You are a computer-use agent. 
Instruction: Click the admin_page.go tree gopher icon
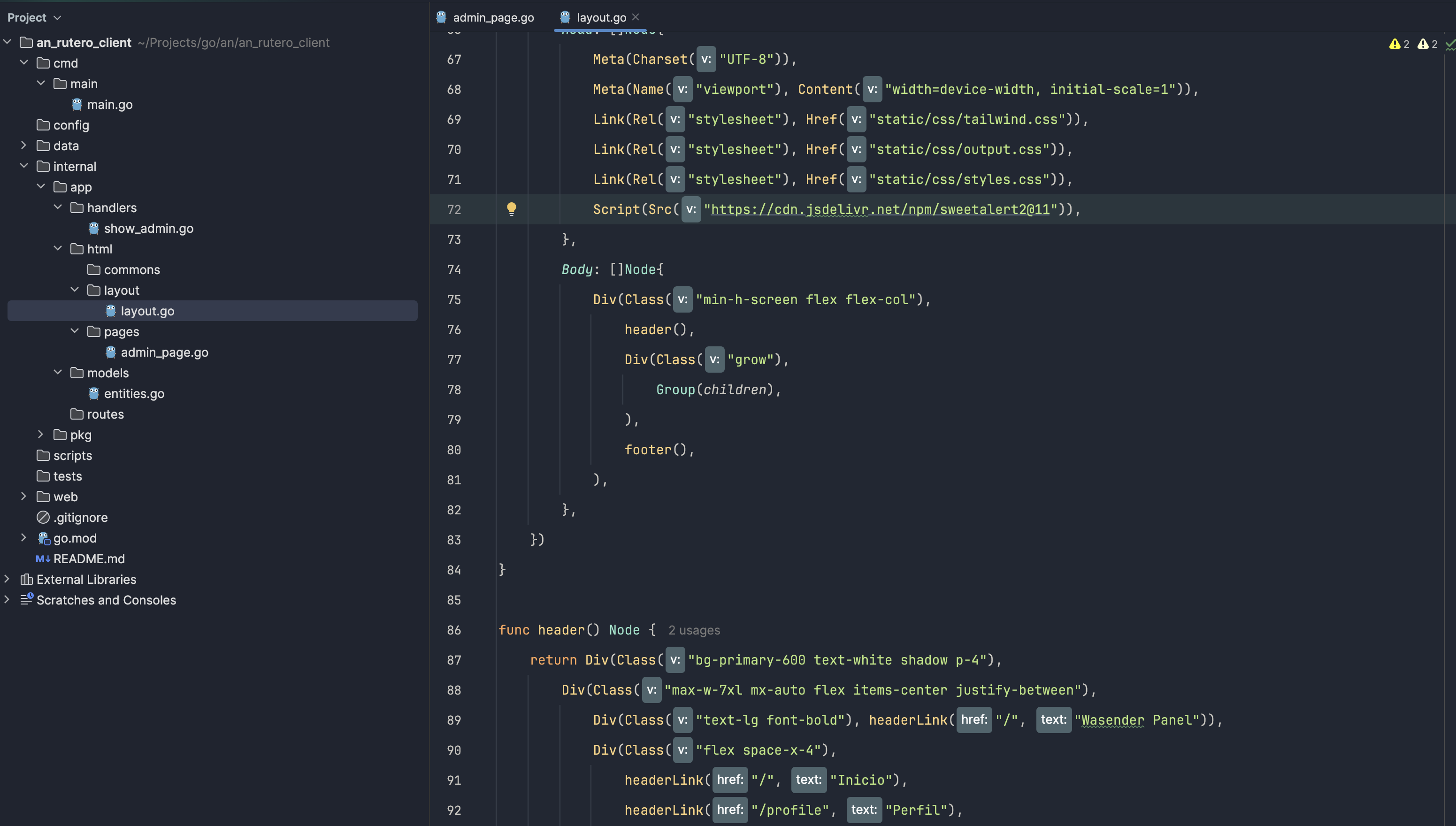(111, 352)
